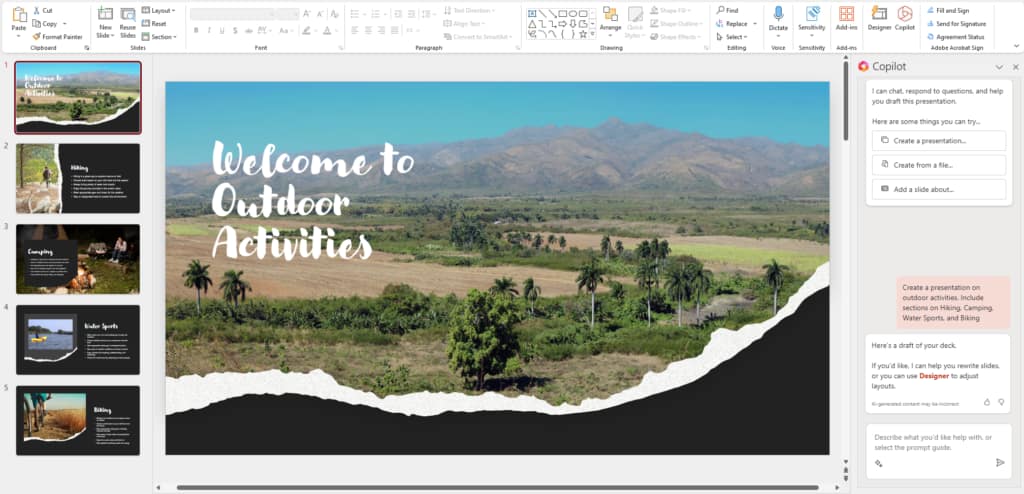The height and width of the screenshot is (494, 1024).
Task: Open the Layout dropdown
Action: [159, 10]
